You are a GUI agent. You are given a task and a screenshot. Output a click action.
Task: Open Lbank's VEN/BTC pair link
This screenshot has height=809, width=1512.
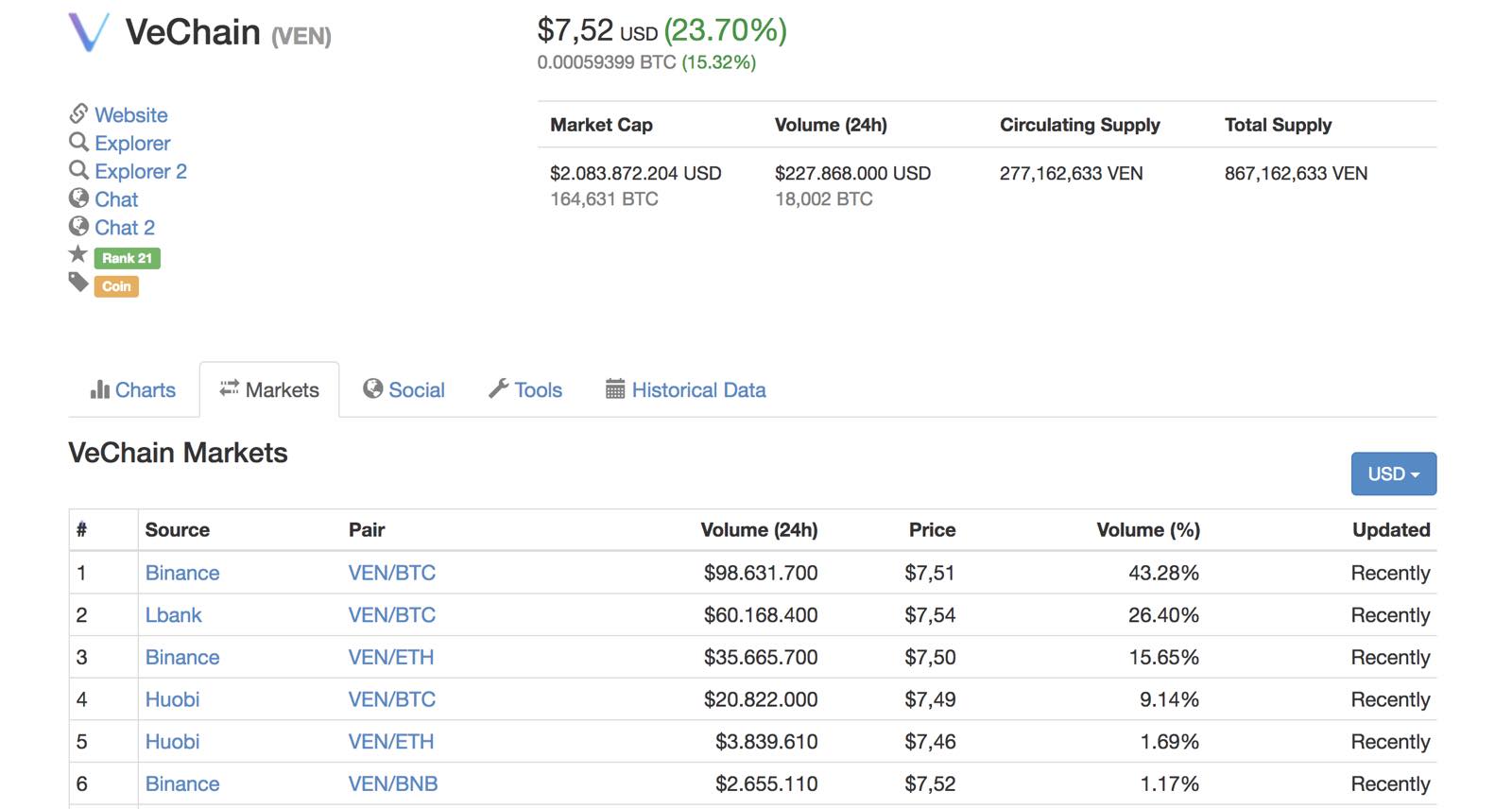pyautogui.click(x=392, y=615)
